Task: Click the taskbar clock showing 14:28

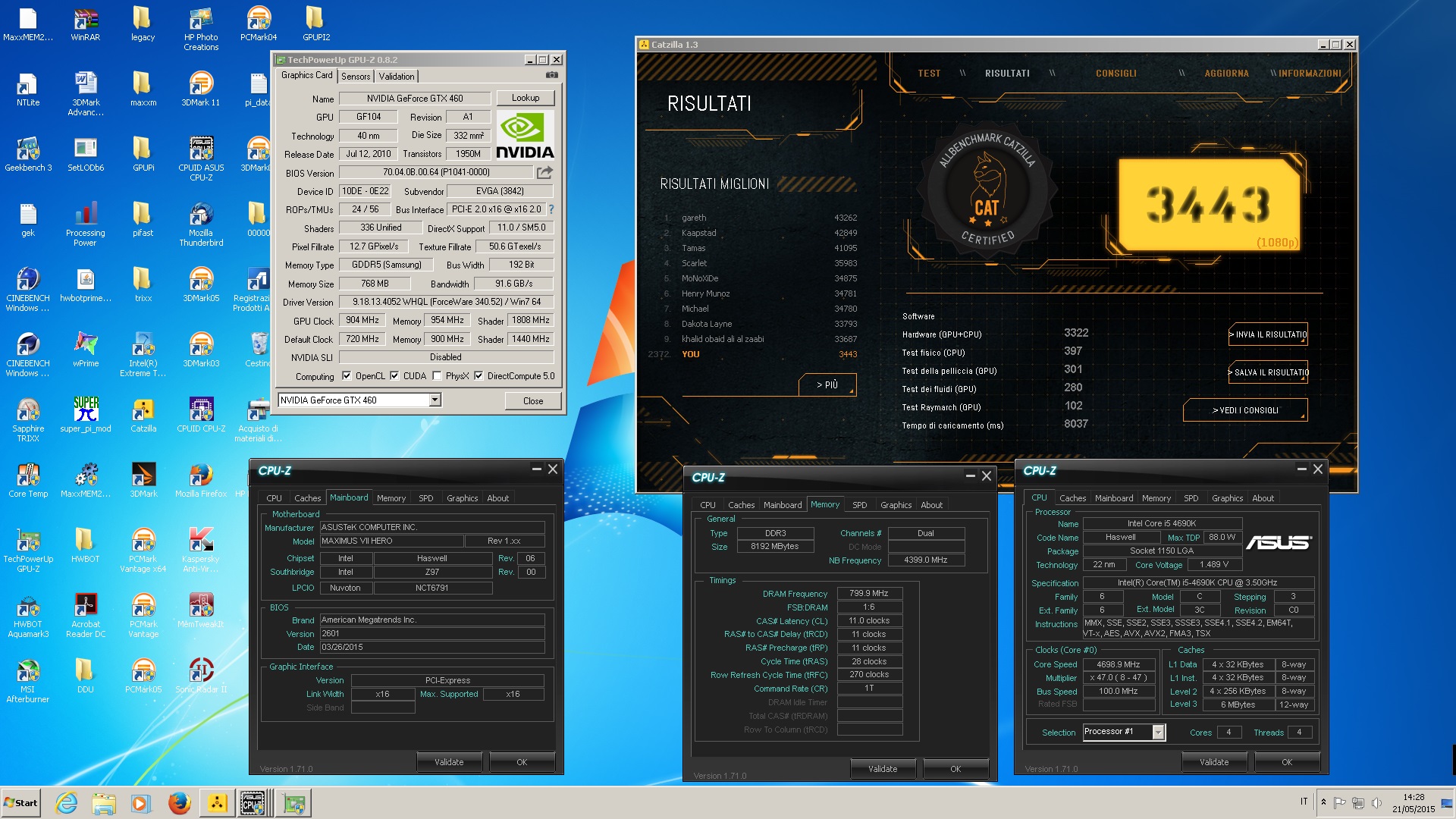Action: tap(1414, 803)
